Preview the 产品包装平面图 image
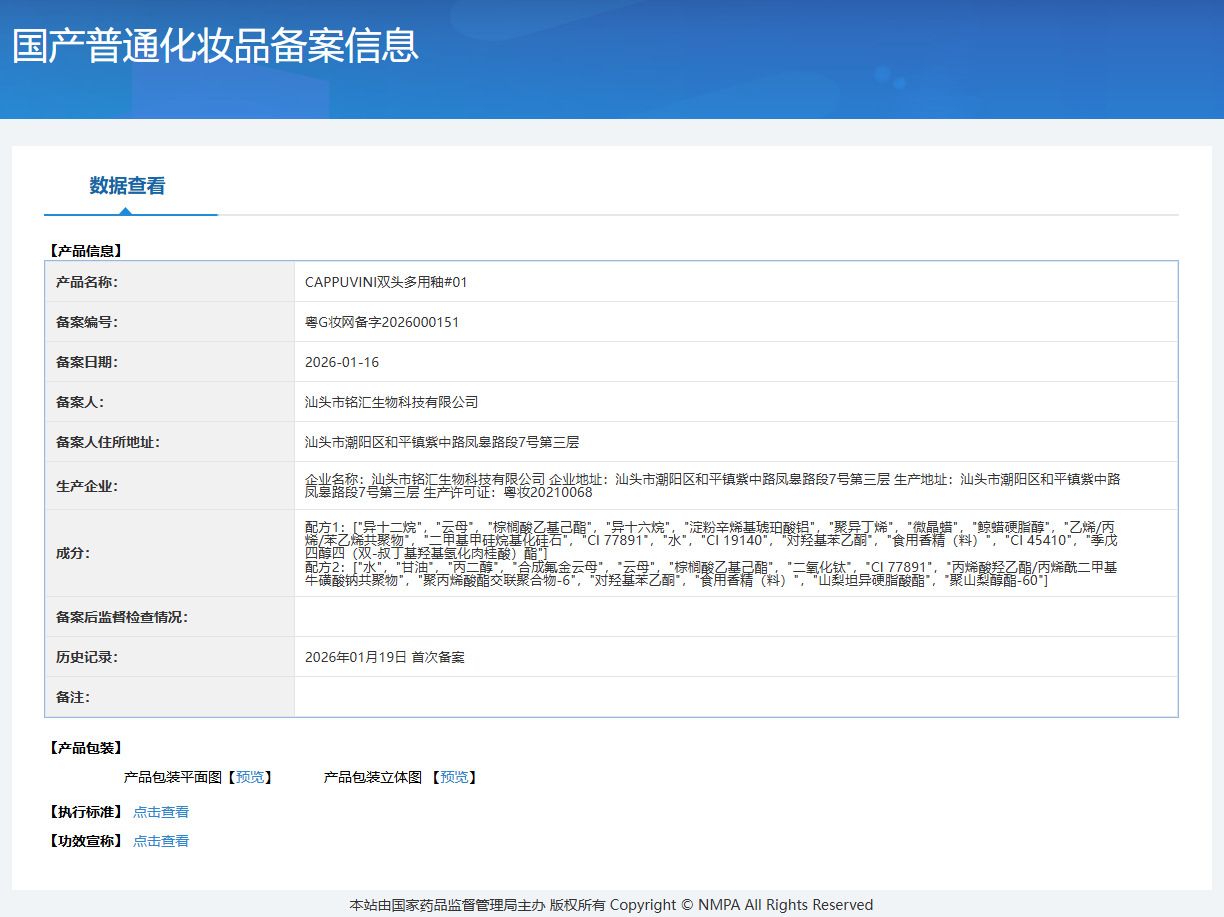1224x917 pixels. (251, 777)
